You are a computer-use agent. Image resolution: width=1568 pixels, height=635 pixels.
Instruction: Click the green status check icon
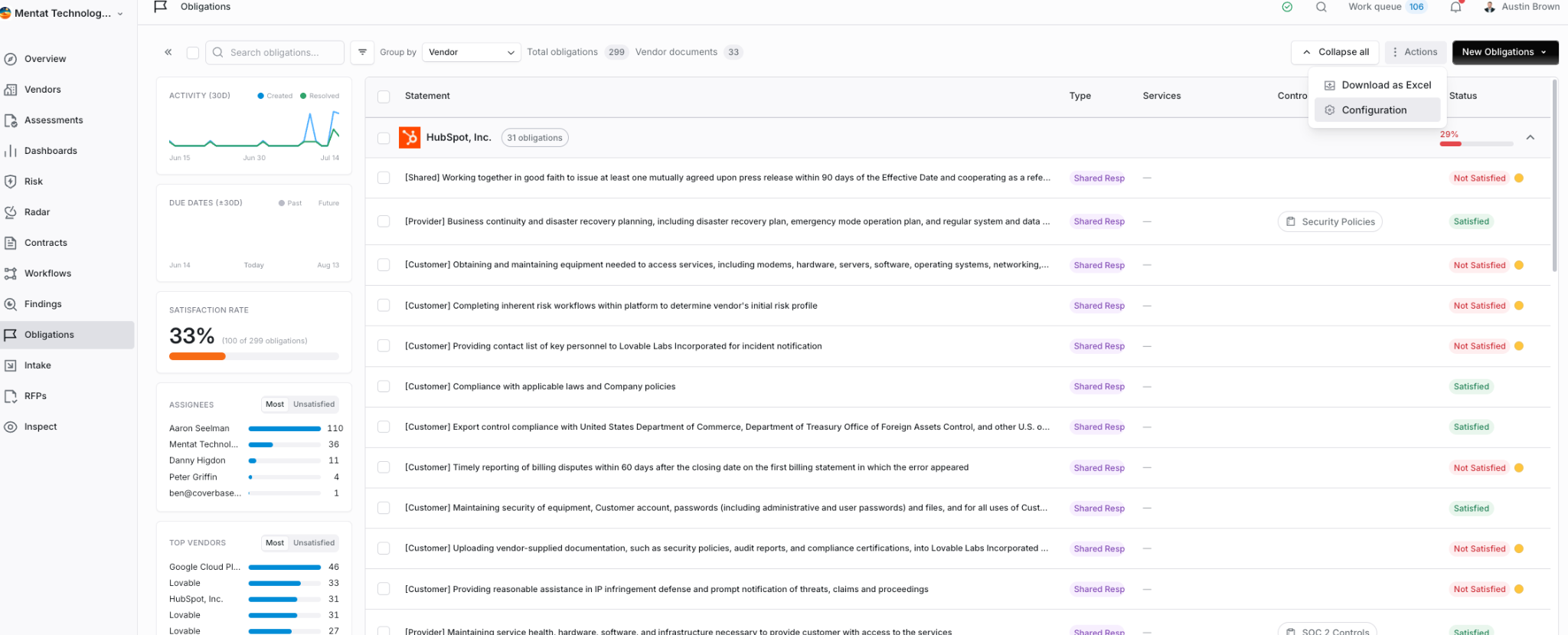pos(1287,7)
